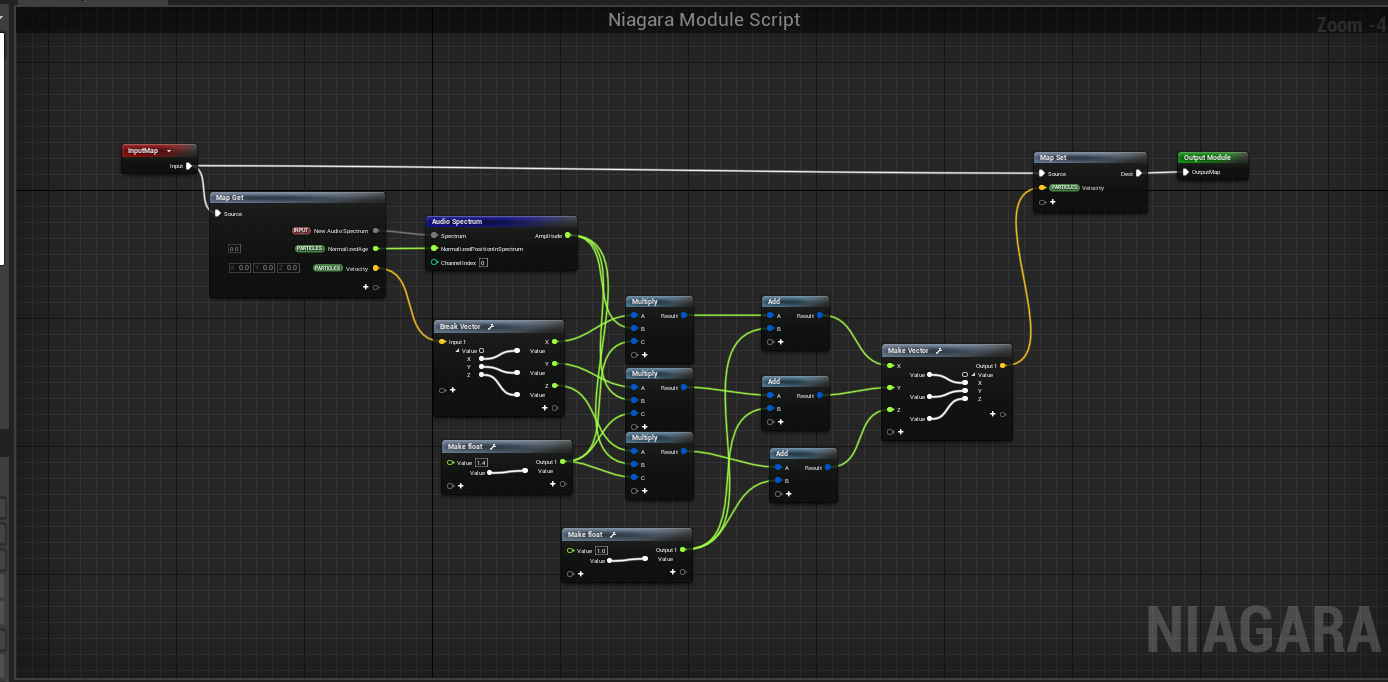Add a new pin on Map Set node
This screenshot has width=1388, height=682.
tap(1052, 202)
